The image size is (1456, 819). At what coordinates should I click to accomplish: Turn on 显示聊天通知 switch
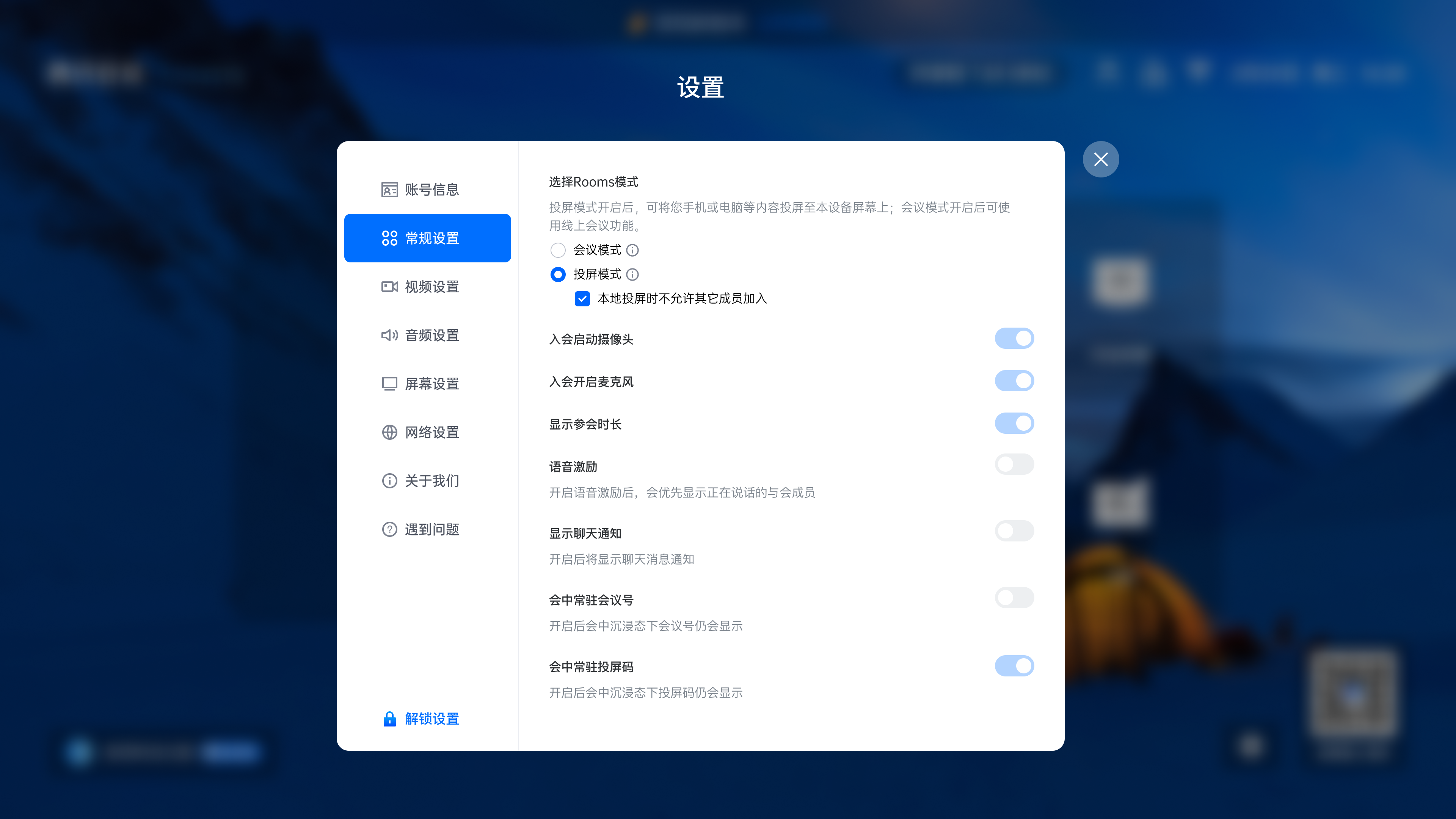tap(1014, 531)
